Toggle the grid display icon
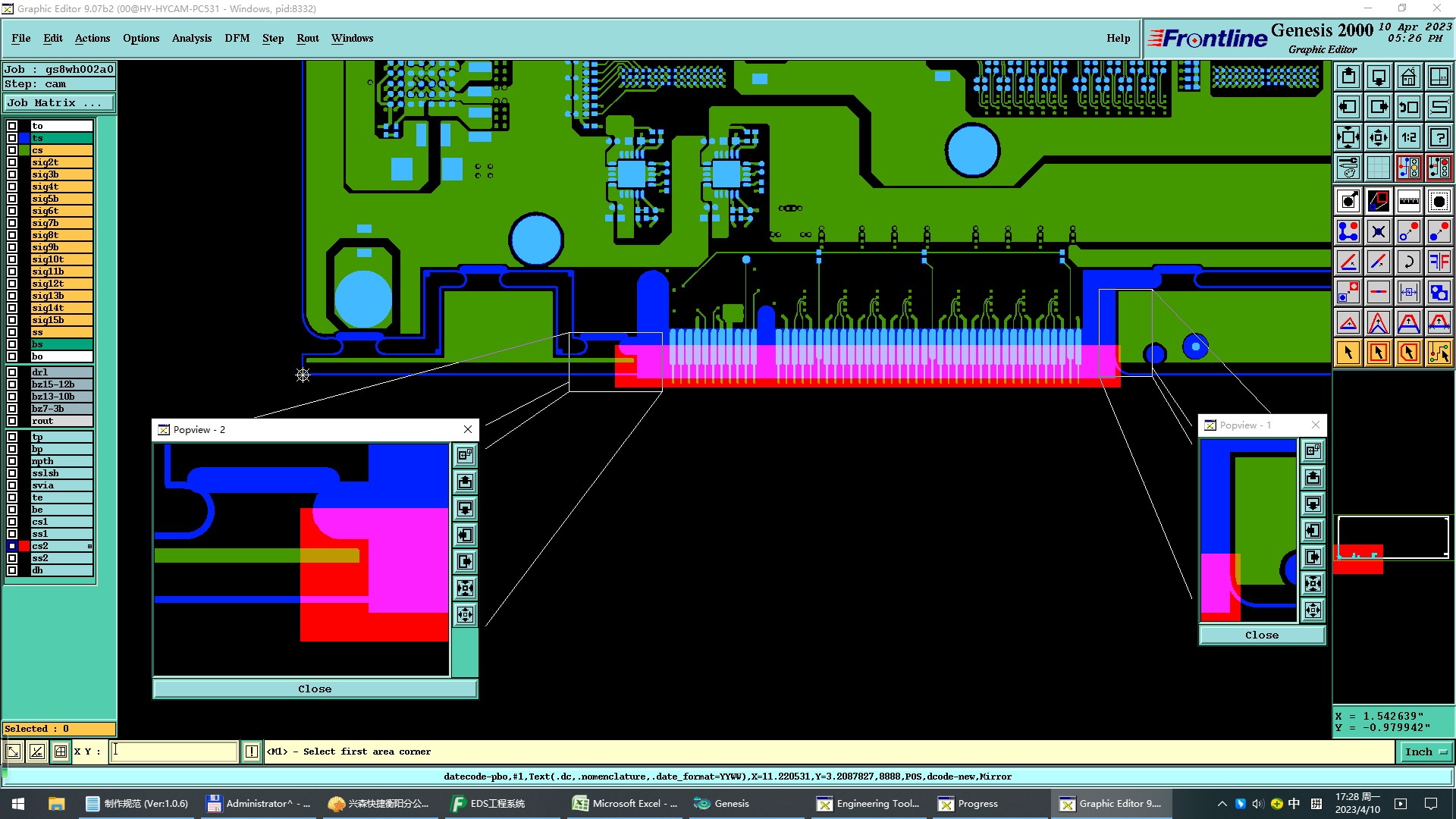 click(x=1379, y=168)
